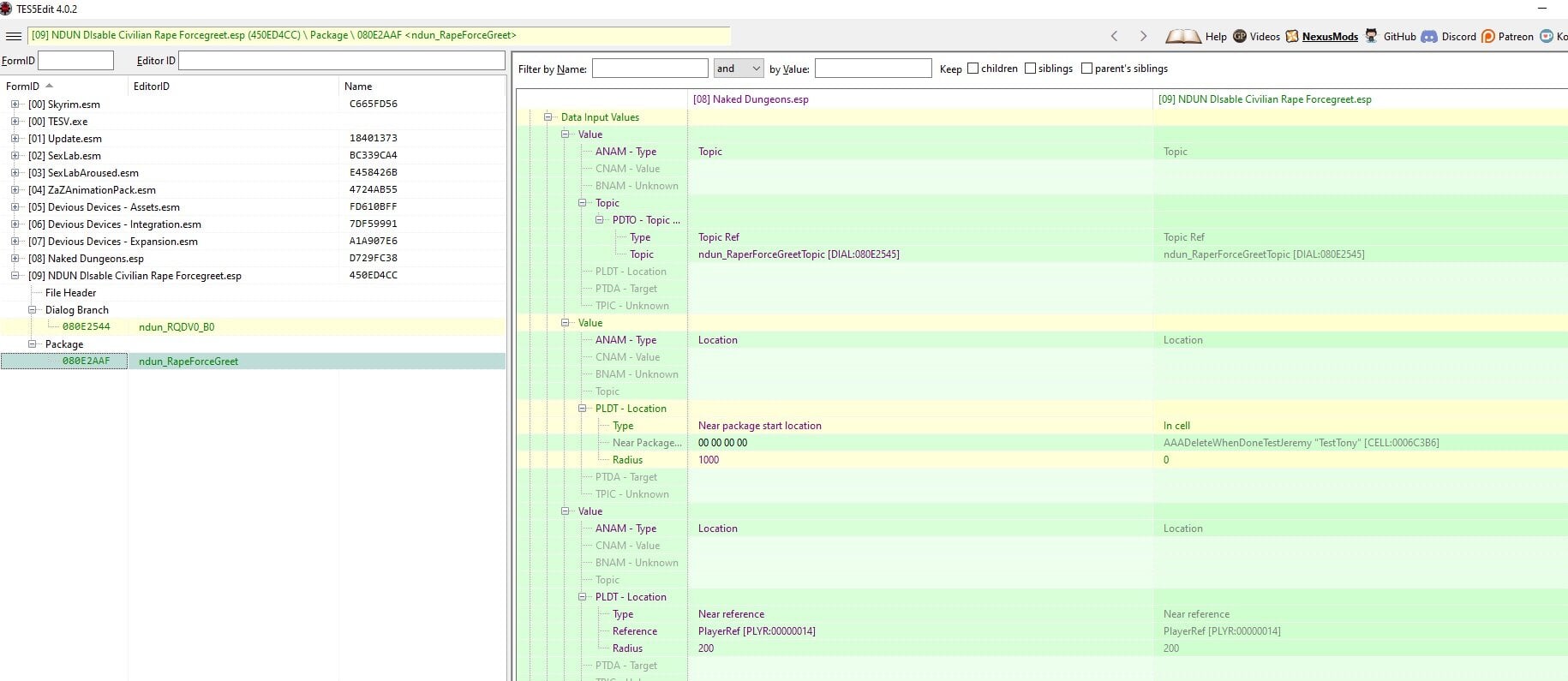Open the GitHub icon
The height and width of the screenshot is (681, 1568).
1372,36
